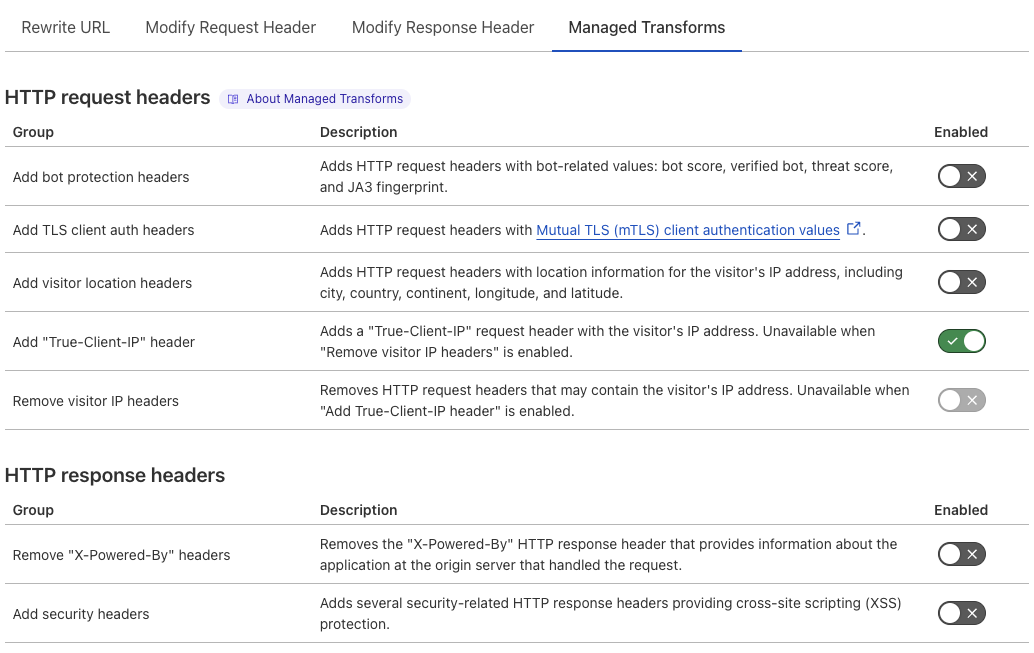Click the Description column header
This screenshot has width=1034, height=653.
coord(358,131)
